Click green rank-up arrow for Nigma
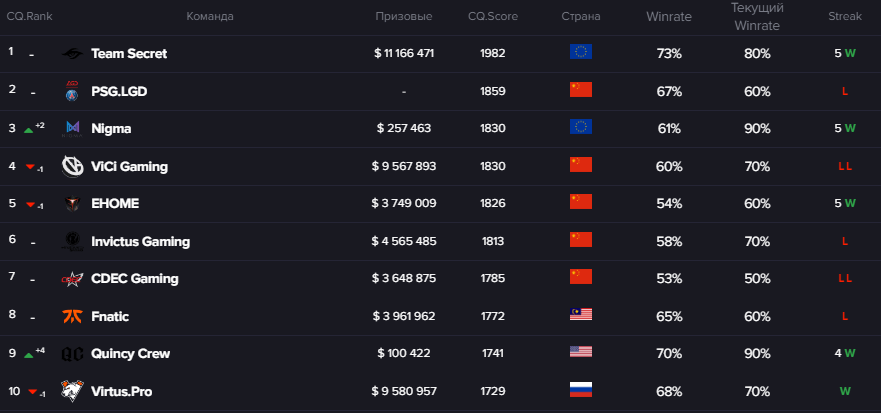 29,129
